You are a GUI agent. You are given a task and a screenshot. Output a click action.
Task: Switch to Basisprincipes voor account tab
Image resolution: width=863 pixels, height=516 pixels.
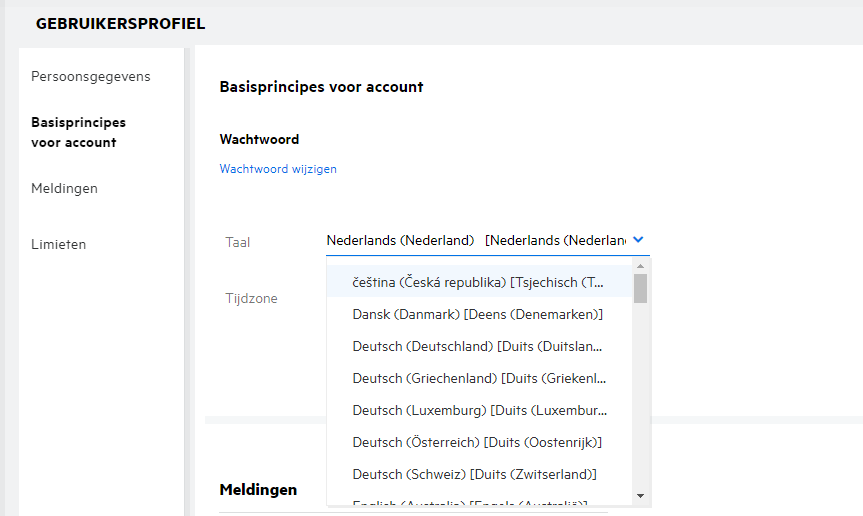point(78,132)
